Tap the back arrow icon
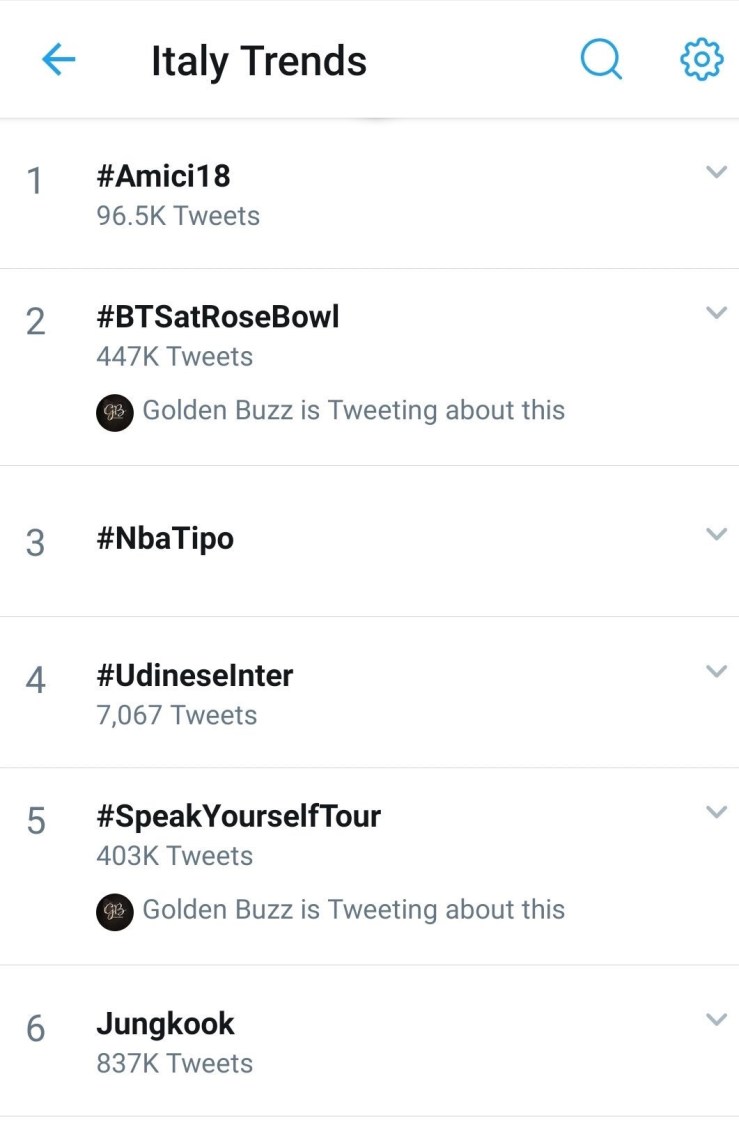This screenshot has width=739, height=1122. click(58, 61)
